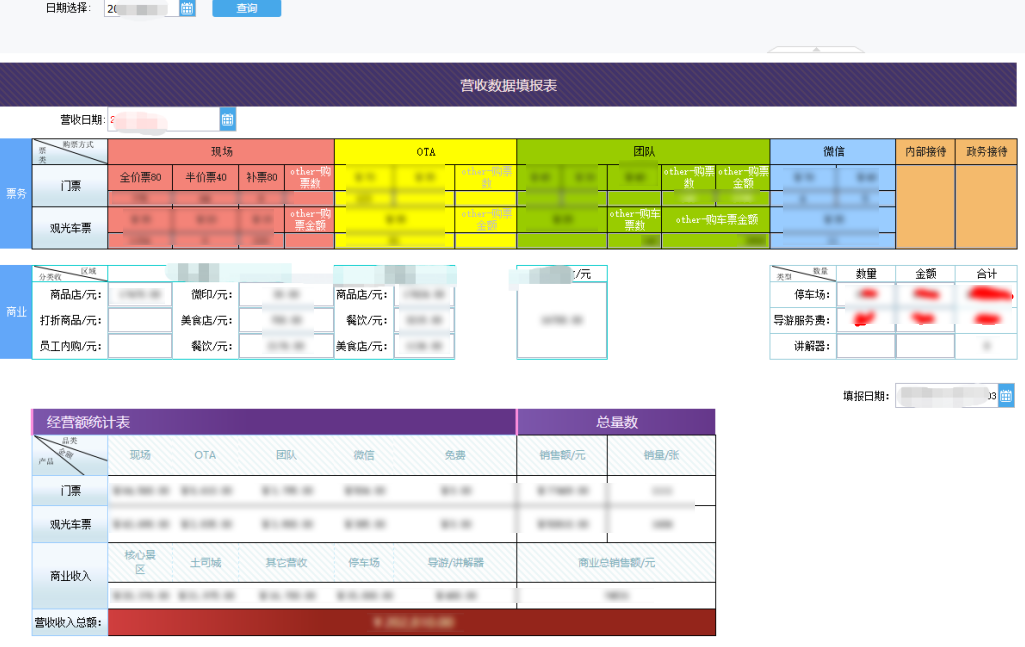This screenshot has height=647, width=1025.
Task: Click the 门票 row label in 票务
Action: coord(70,186)
